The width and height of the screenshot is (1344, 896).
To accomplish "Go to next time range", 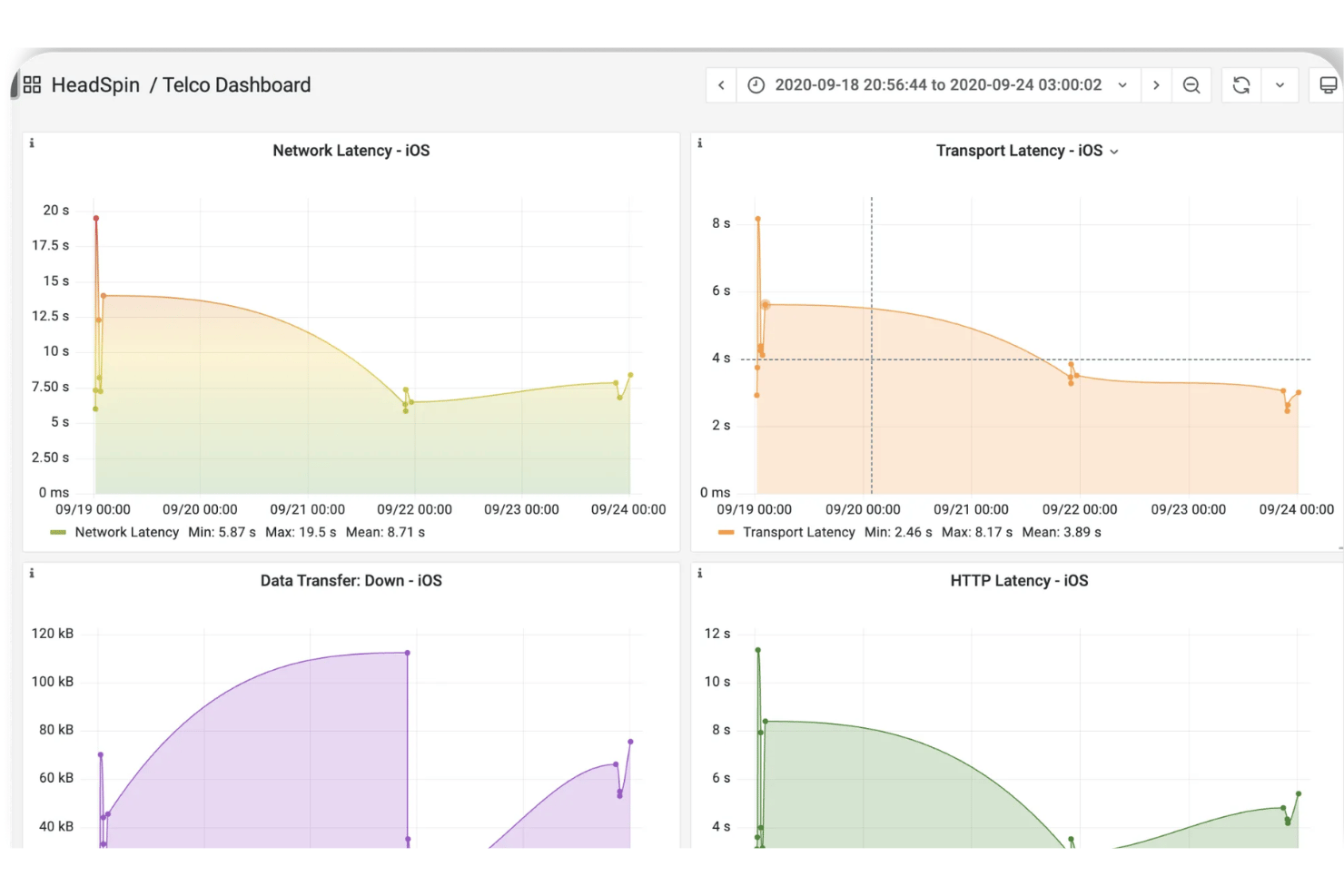I will coord(1156,85).
